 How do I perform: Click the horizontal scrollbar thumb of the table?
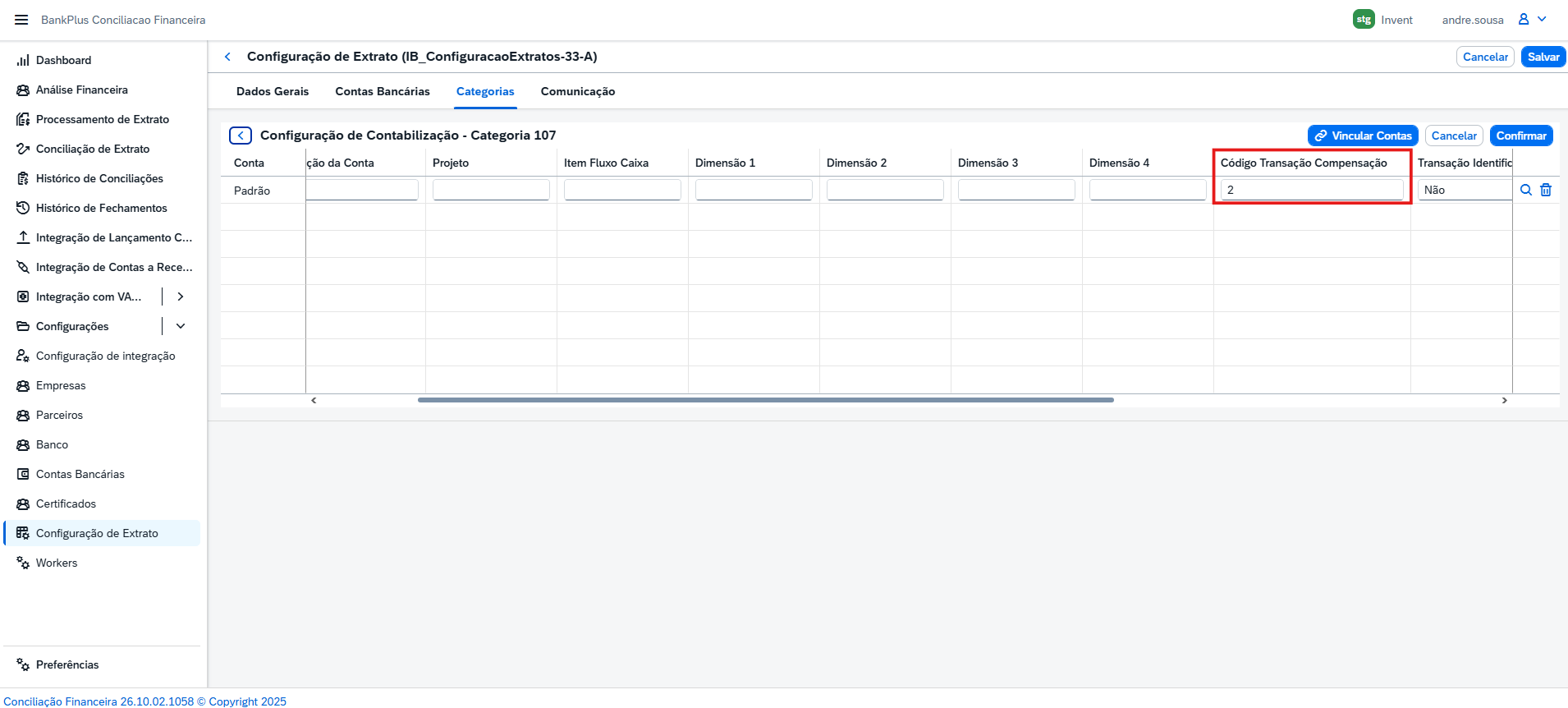pyautogui.click(x=766, y=400)
